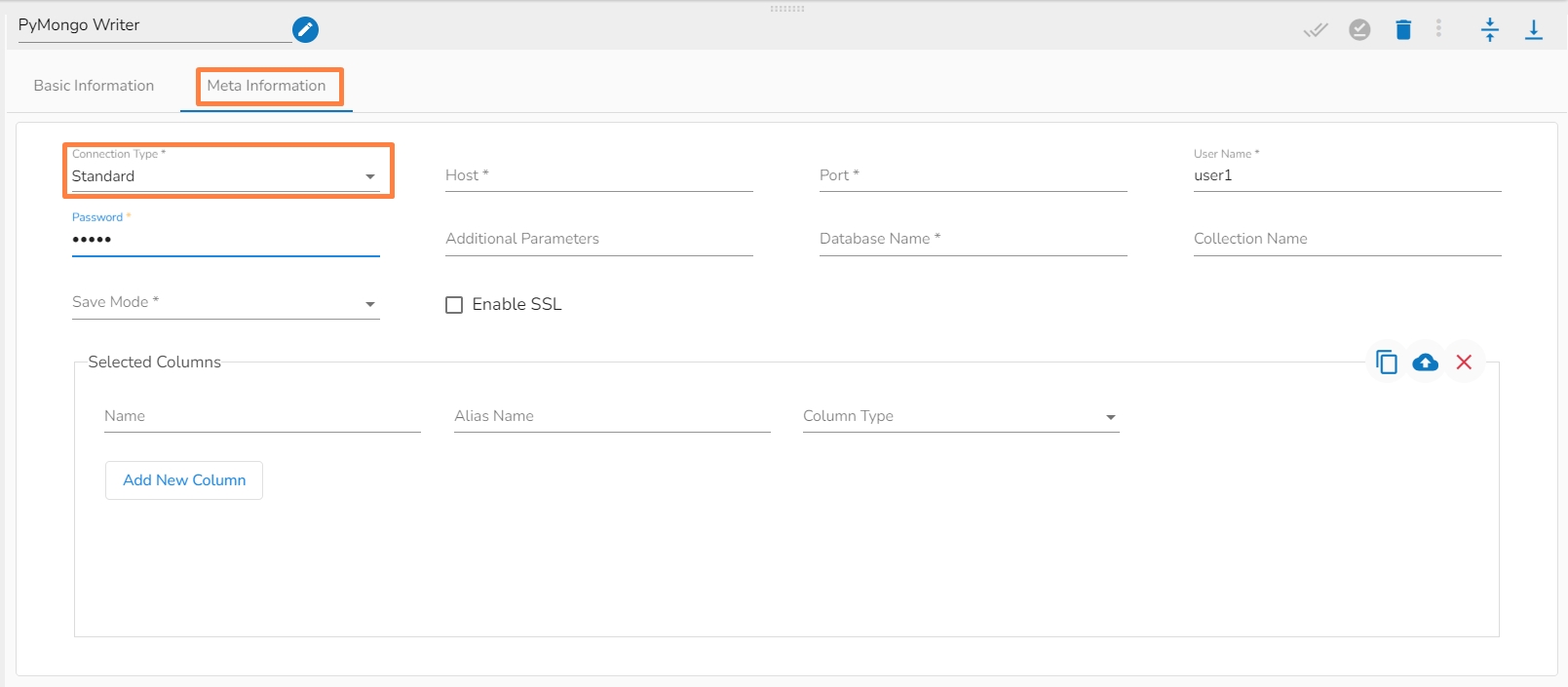Focus the Database Name field
1568x687 pixels.
973,240
